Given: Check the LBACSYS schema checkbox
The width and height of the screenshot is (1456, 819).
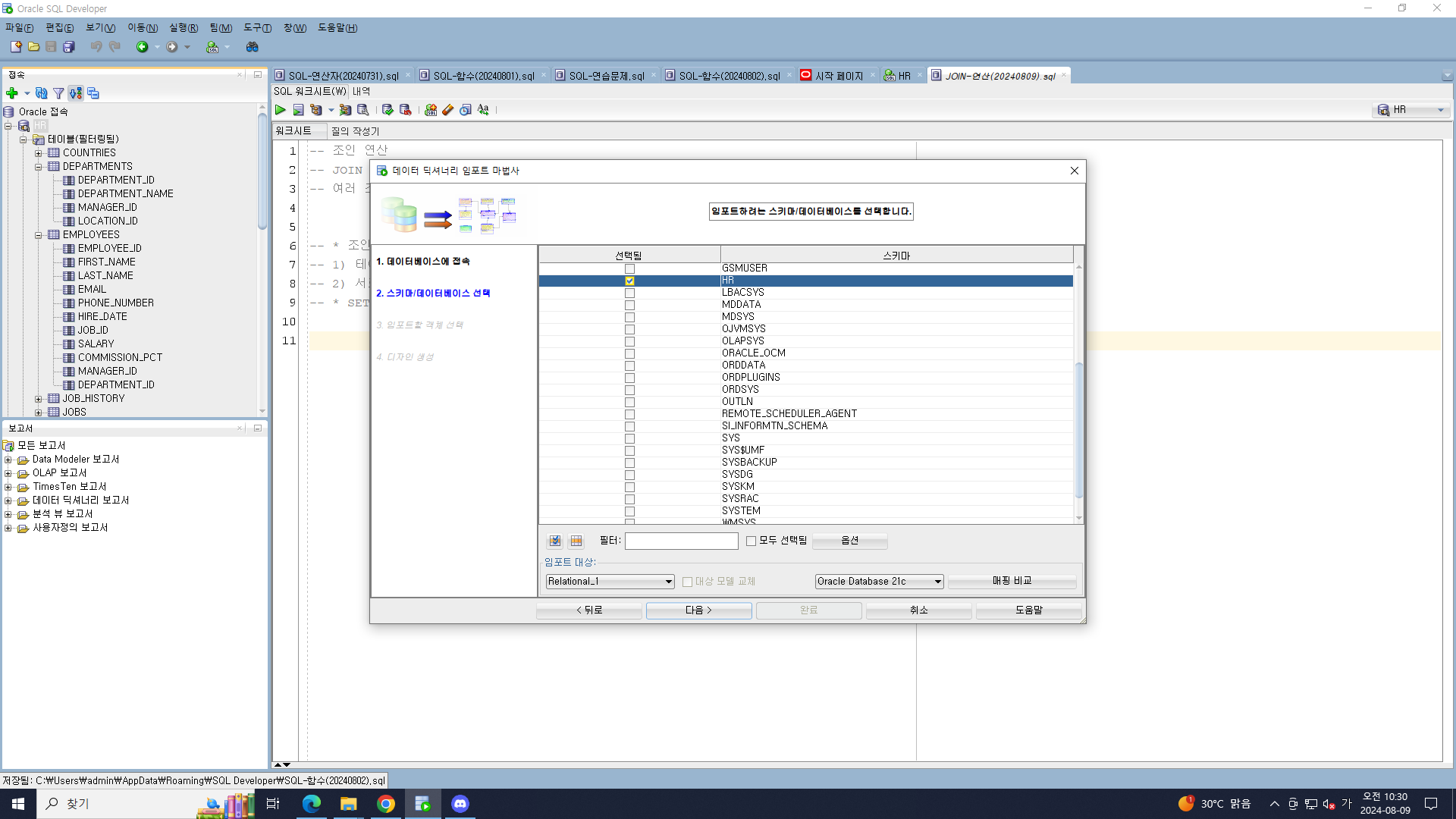Looking at the screenshot, I should click(x=629, y=293).
